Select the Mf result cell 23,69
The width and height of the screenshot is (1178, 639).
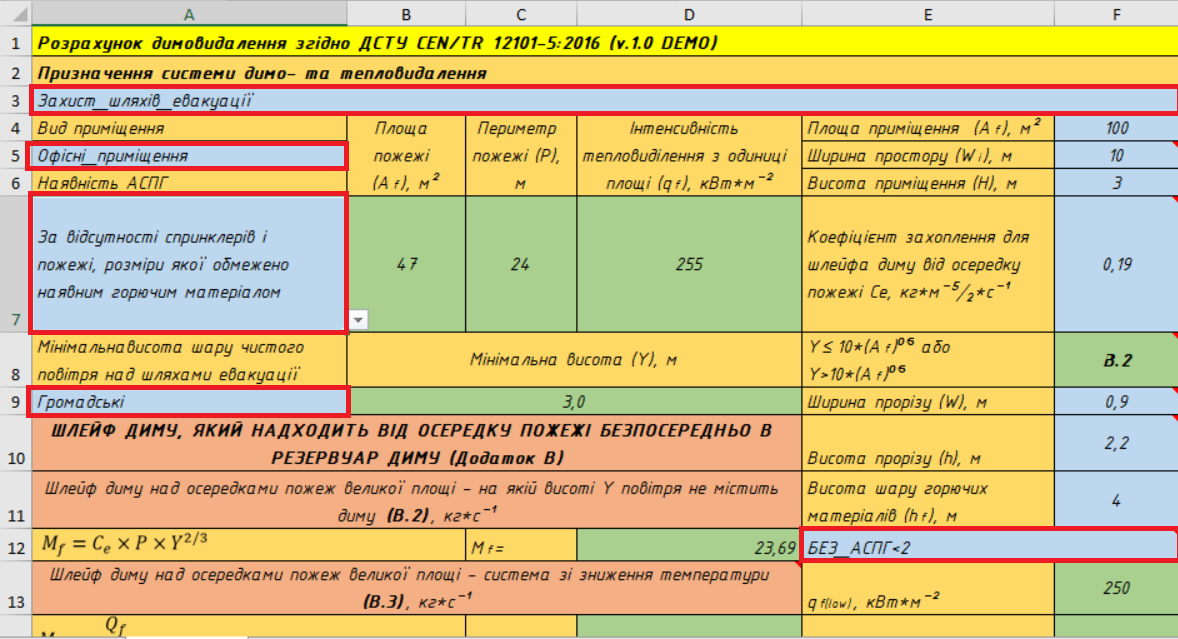(689, 546)
